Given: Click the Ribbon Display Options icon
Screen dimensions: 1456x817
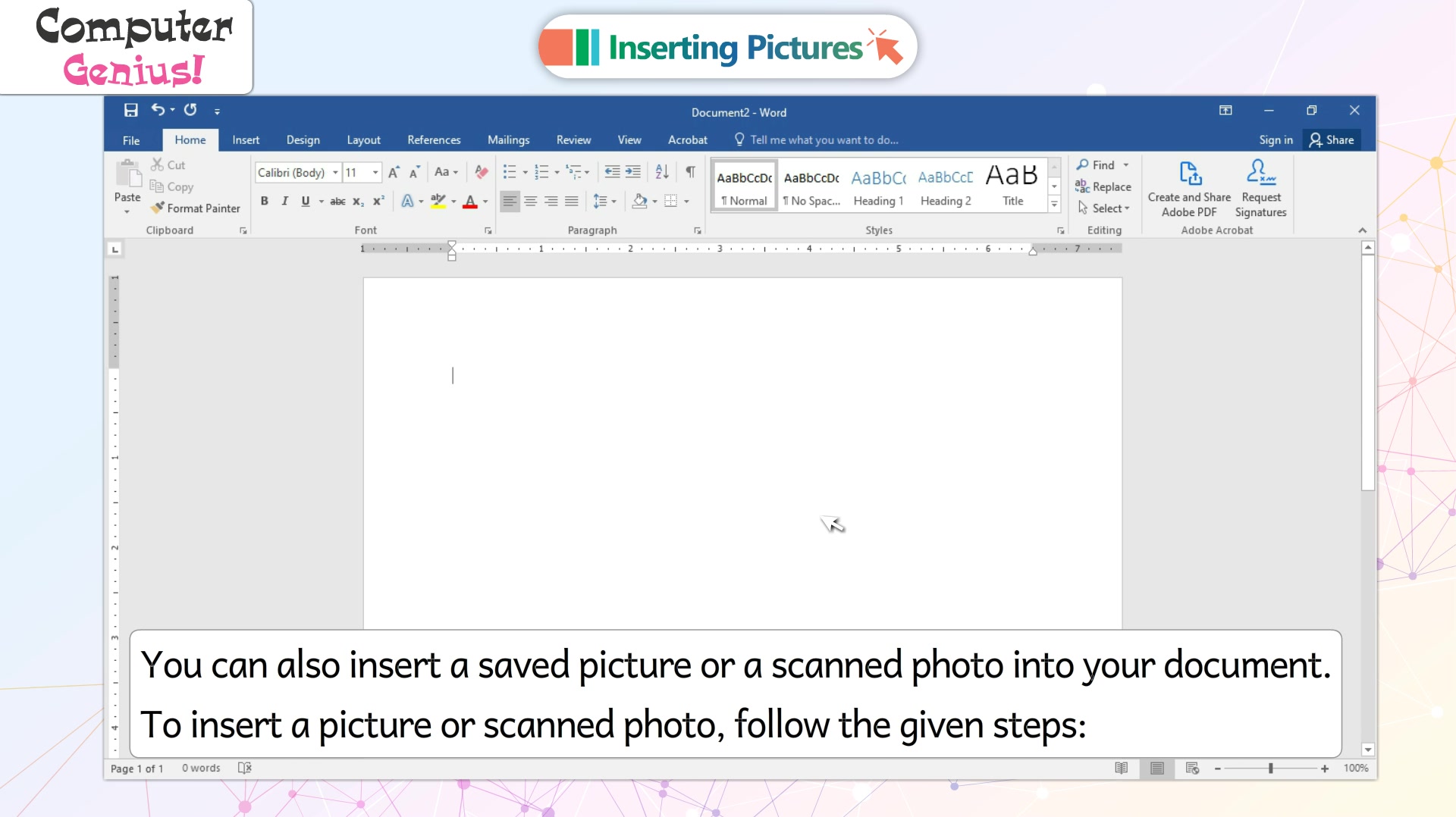Looking at the screenshot, I should pyautogui.click(x=1225, y=111).
